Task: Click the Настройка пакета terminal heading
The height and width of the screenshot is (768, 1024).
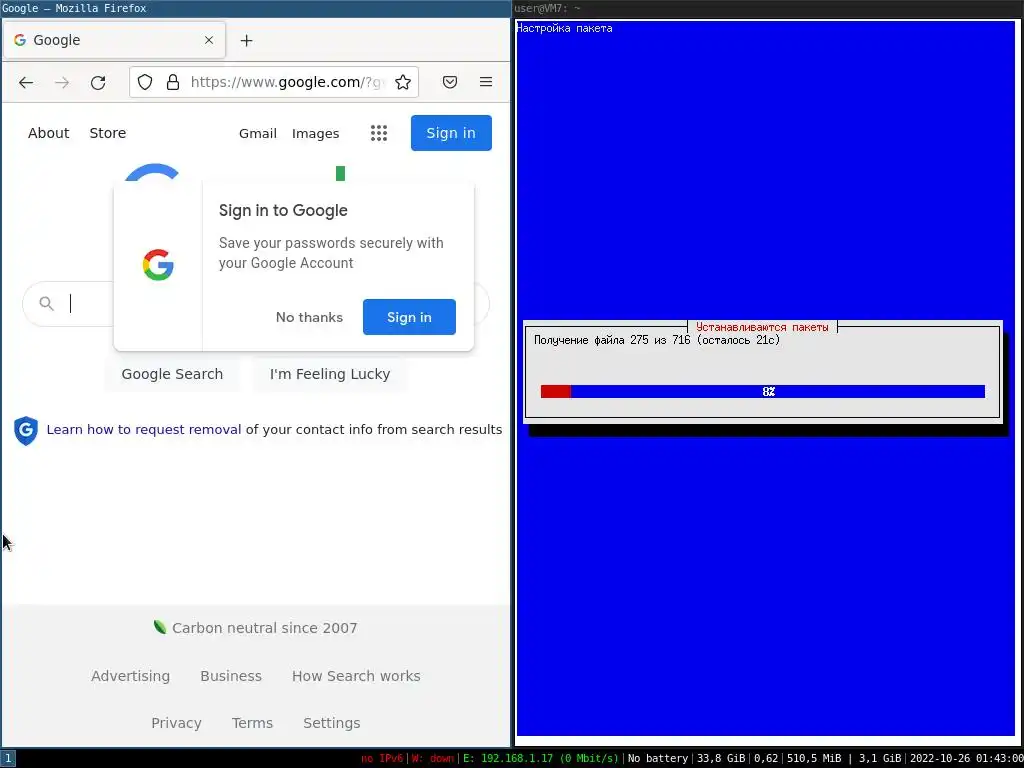Action: coord(564,28)
